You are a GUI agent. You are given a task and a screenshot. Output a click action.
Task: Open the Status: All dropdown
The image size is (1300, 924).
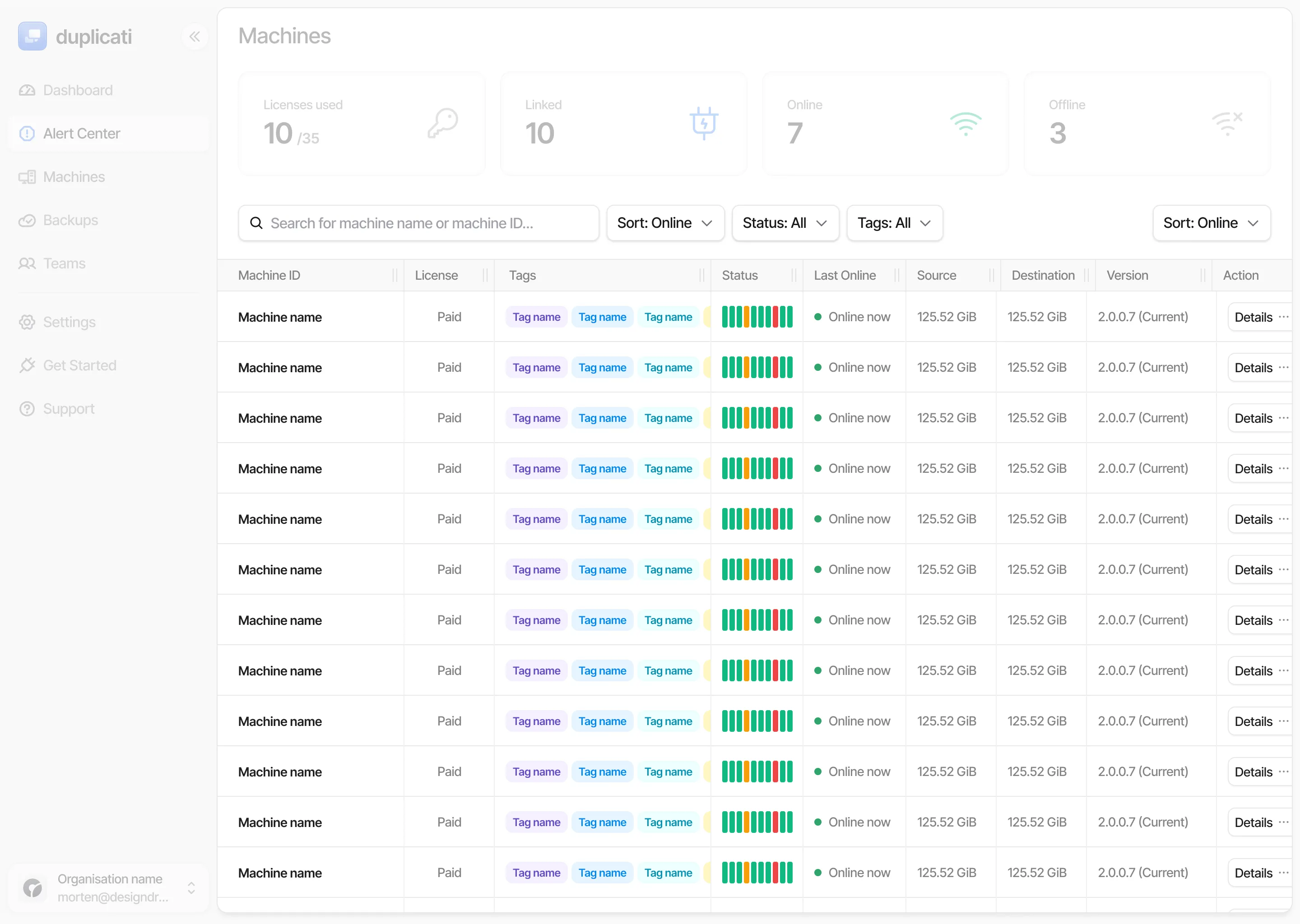pyautogui.click(x=785, y=223)
